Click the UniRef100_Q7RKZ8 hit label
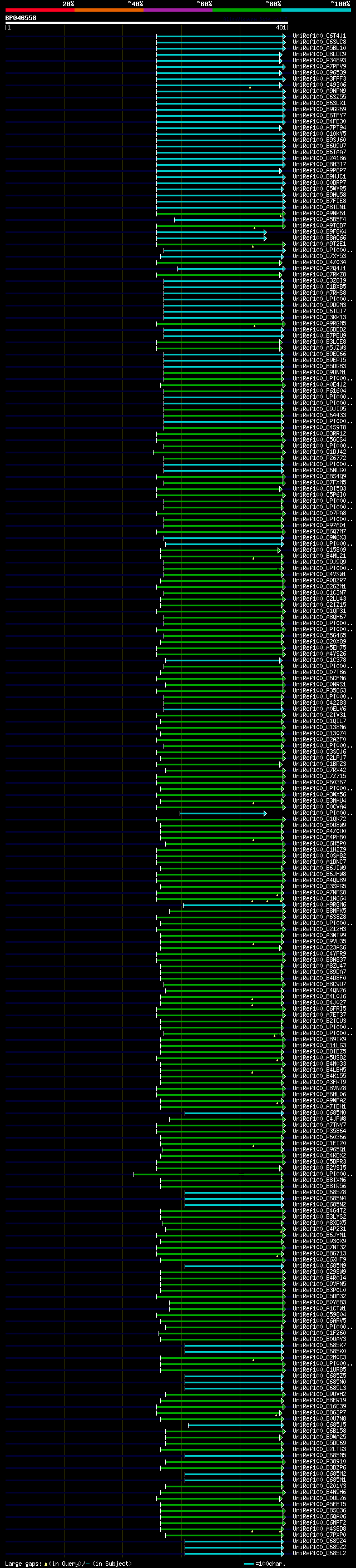356x1568 pixels. [x=319, y=275]
